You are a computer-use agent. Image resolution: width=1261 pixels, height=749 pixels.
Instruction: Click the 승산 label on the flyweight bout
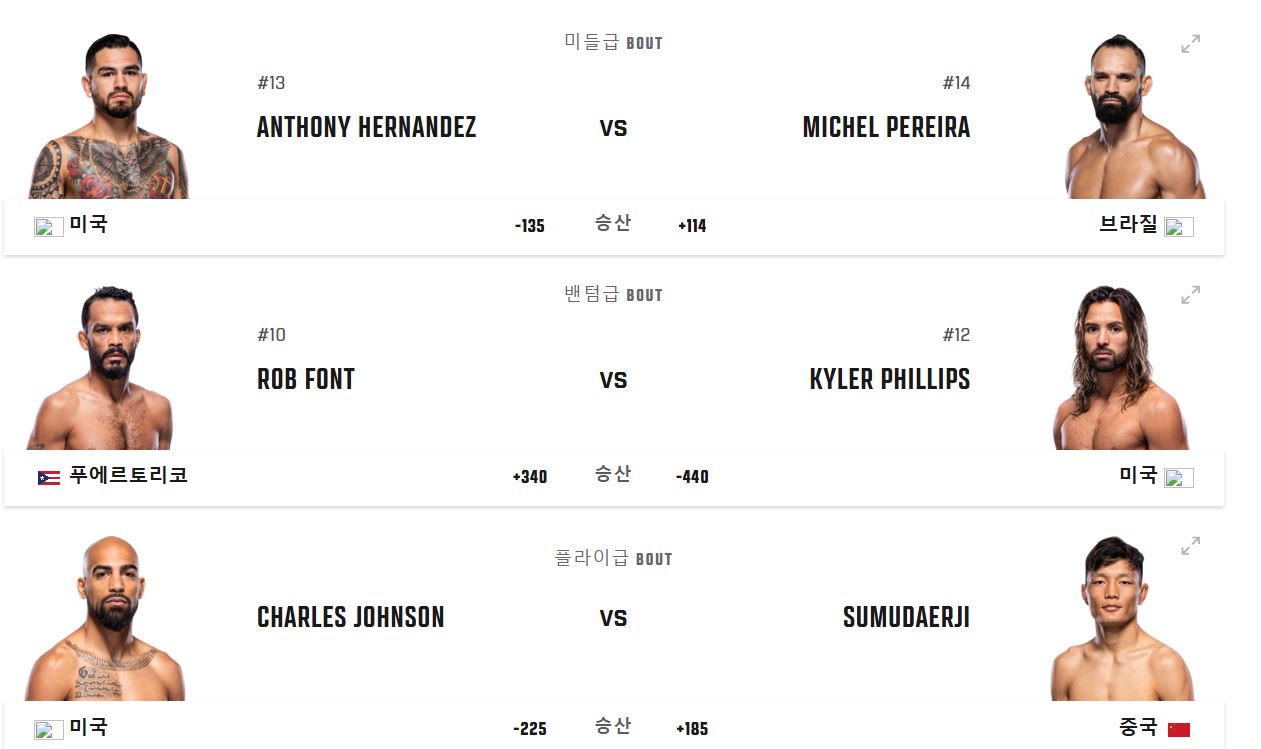click(x=614, y=729)
